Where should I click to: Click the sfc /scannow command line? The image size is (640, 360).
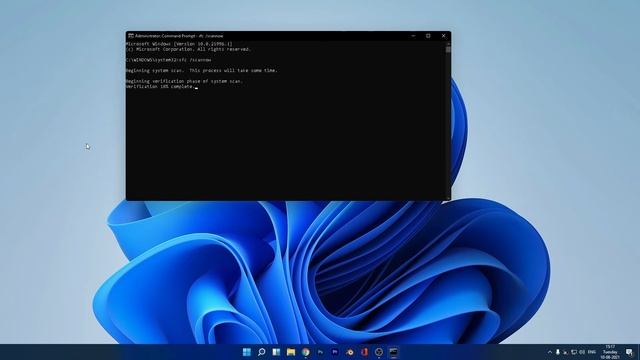tap(169, 60)
